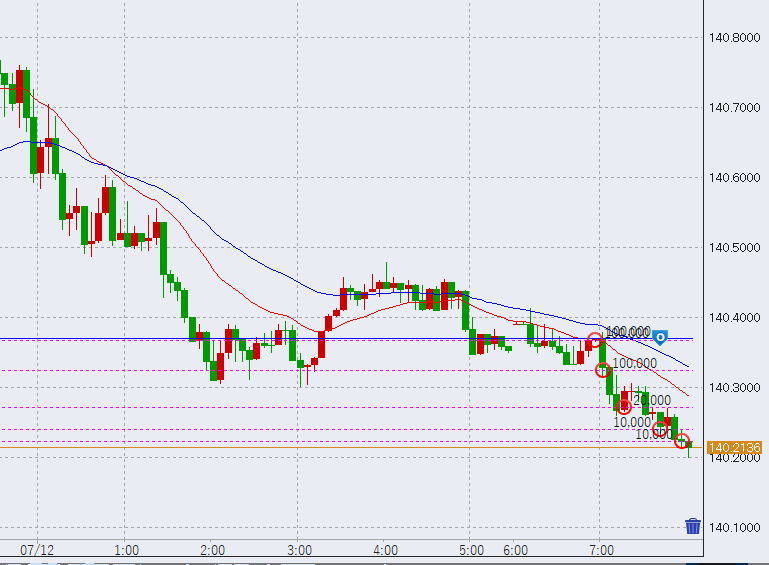
Task: Click the 07/12 date label
Action: click(37, 550)
